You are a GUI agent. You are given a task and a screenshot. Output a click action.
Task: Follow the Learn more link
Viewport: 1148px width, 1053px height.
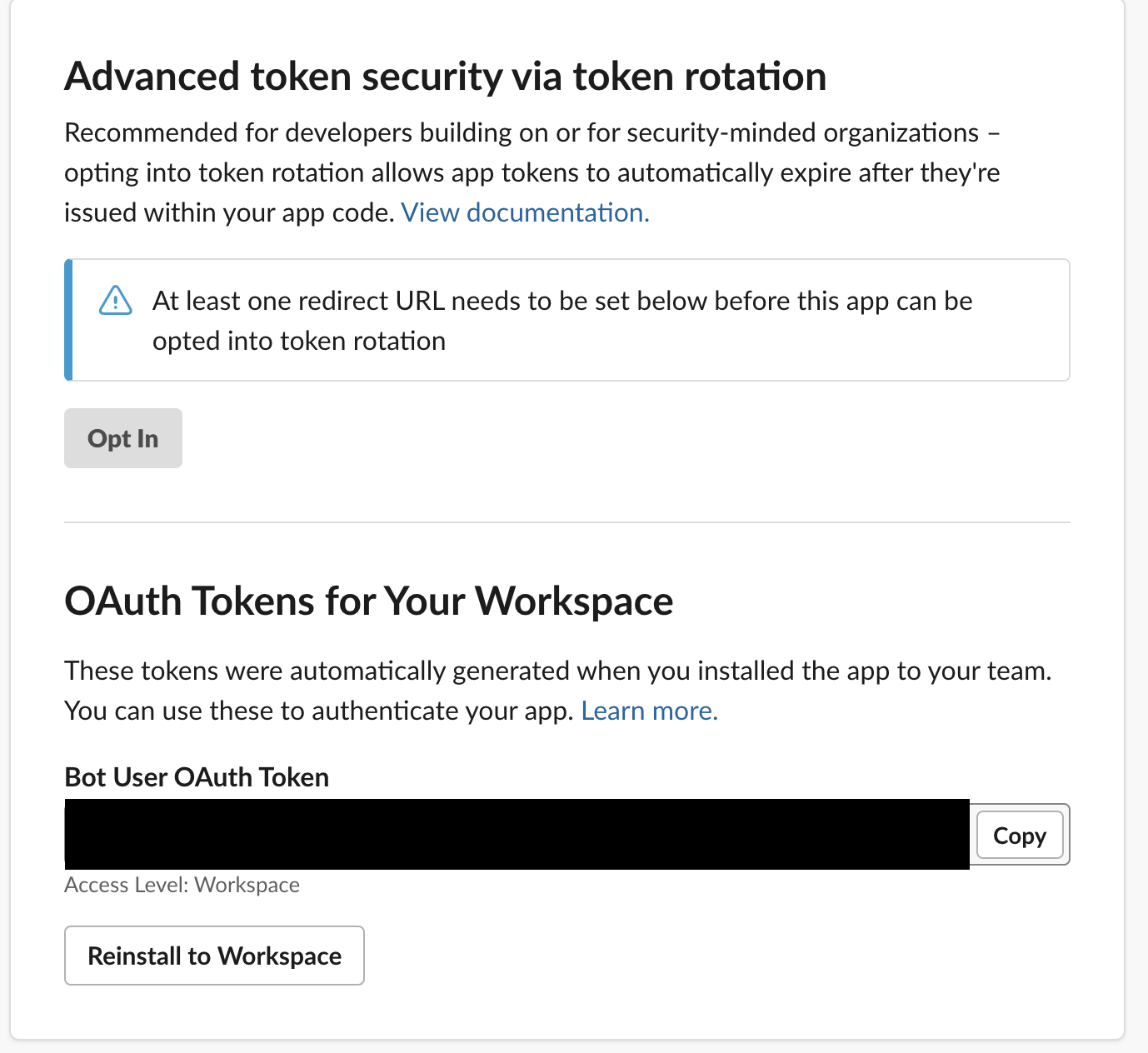tap(649, 710)
